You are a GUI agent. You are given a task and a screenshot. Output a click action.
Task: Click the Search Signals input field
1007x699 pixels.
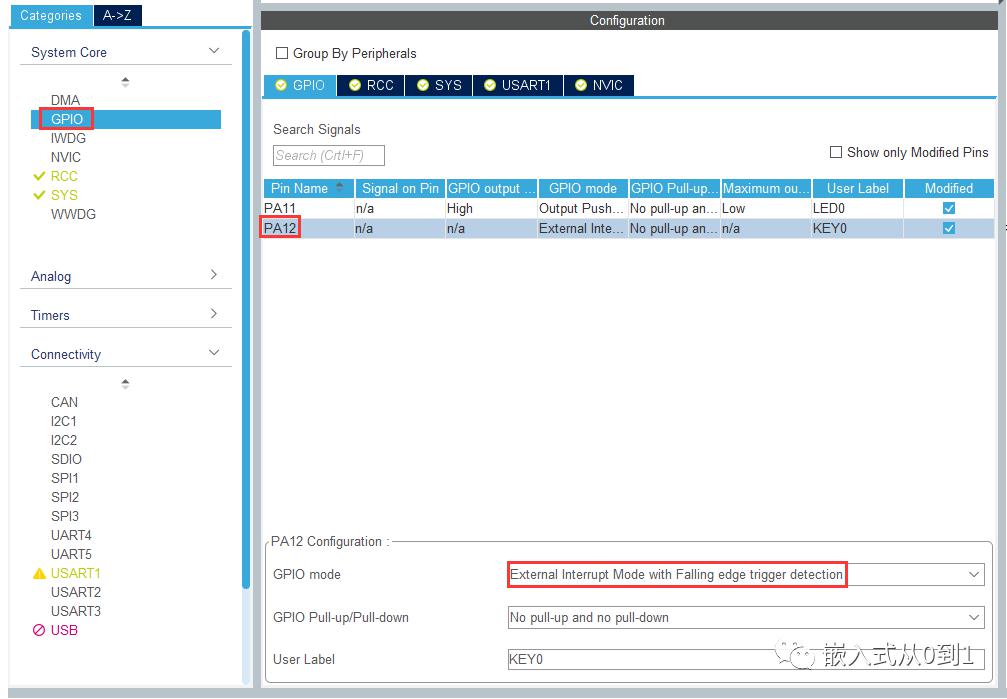(328, 155)
